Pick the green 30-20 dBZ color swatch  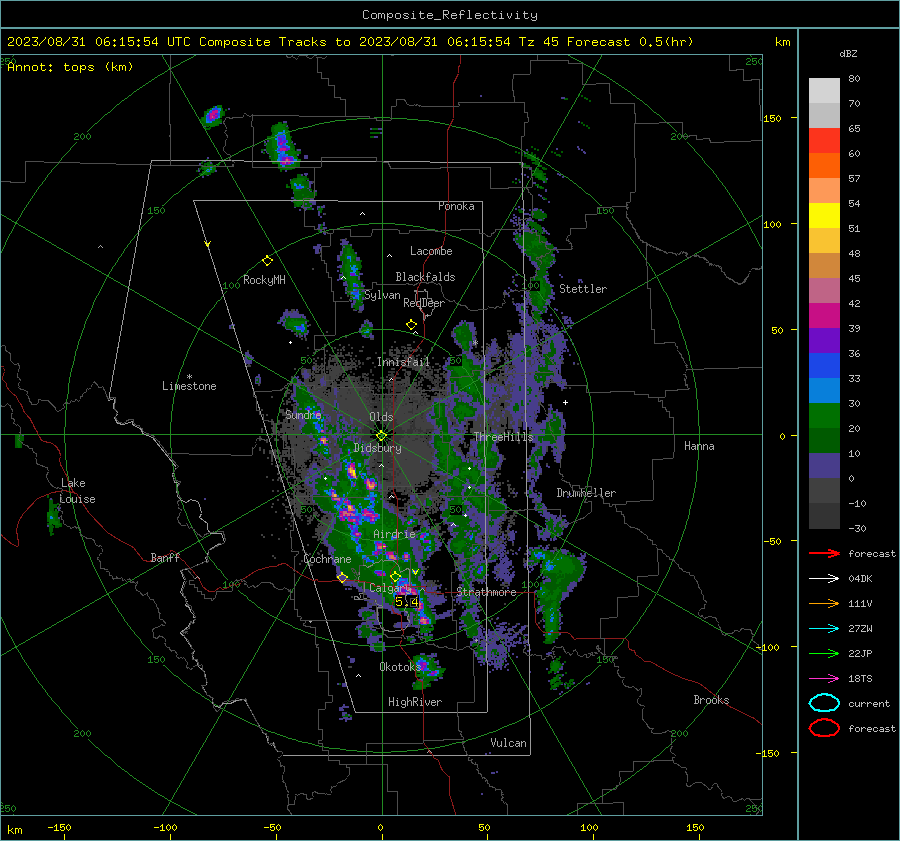click(824, 416)
